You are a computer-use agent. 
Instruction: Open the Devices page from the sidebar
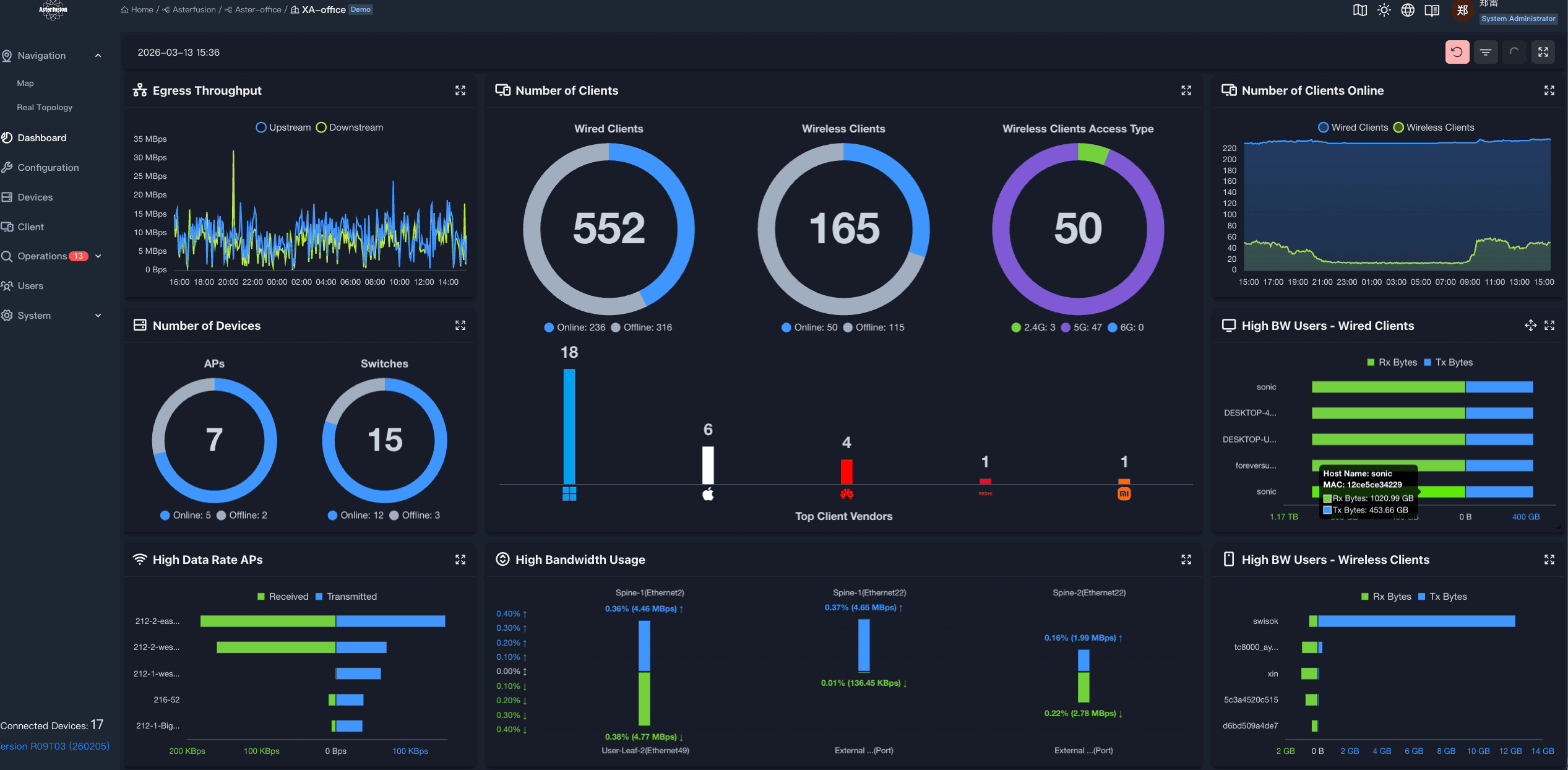pyautogui.click(x=35, y=197)
